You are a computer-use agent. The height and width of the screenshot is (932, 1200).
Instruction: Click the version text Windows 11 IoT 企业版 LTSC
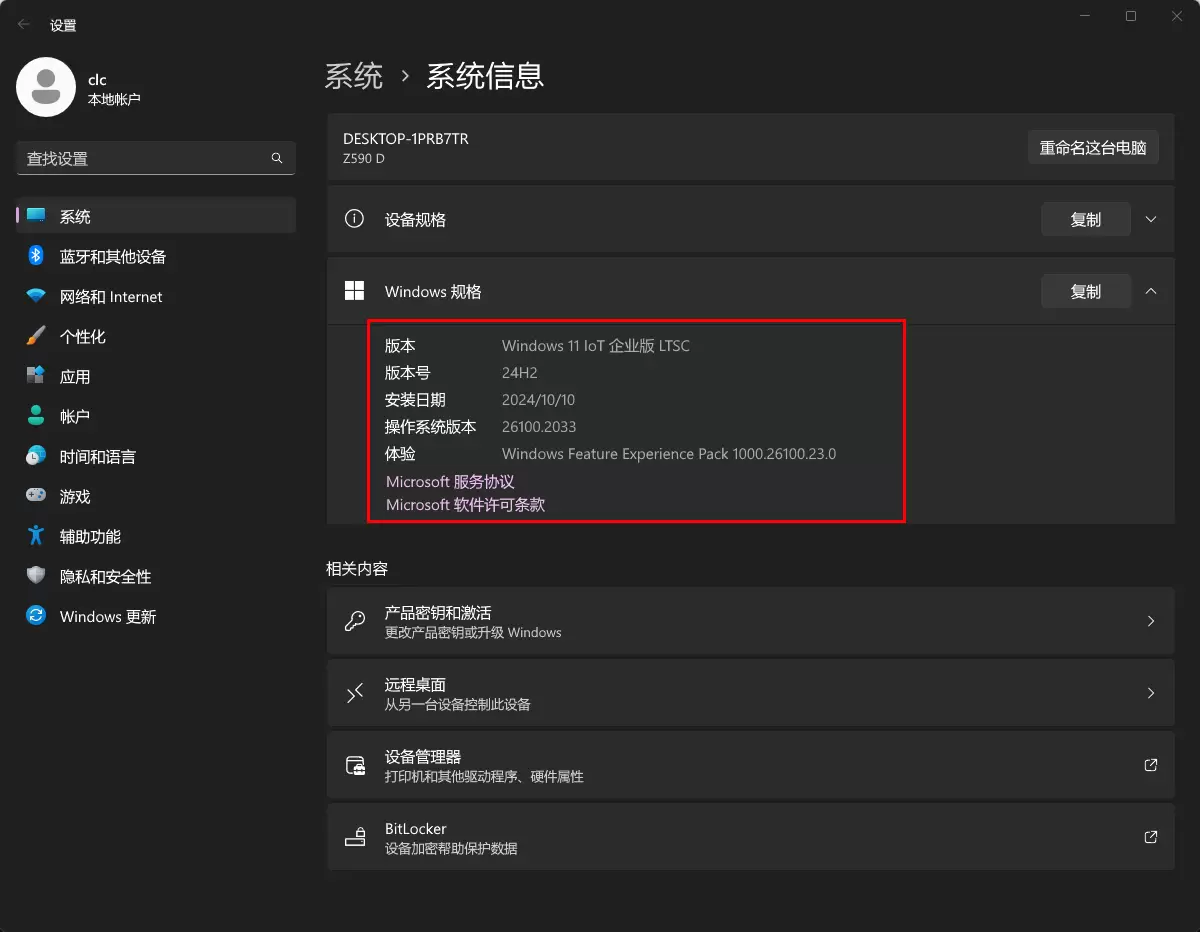596,346
